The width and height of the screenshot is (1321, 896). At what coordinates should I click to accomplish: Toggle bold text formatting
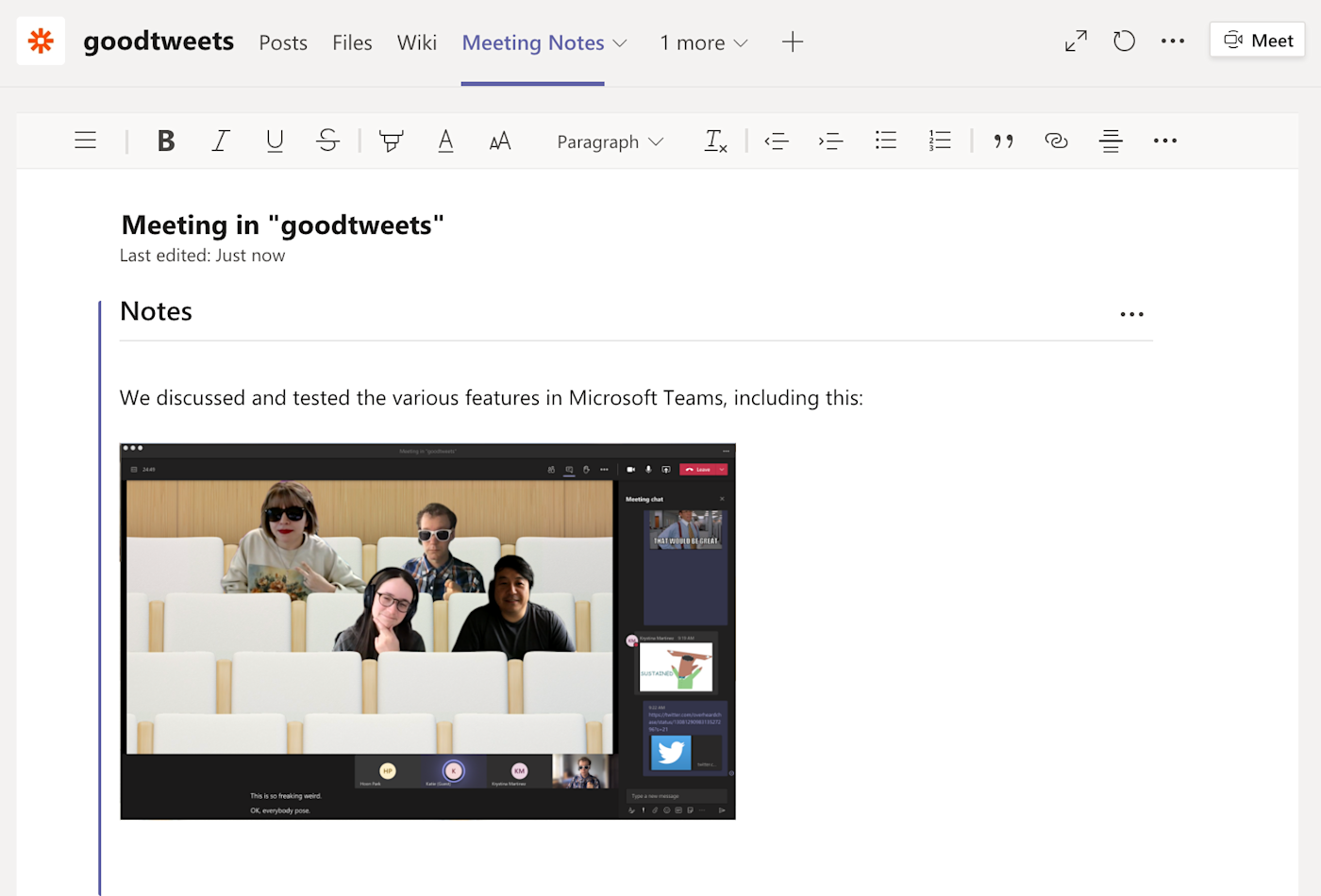click(166, 141)
